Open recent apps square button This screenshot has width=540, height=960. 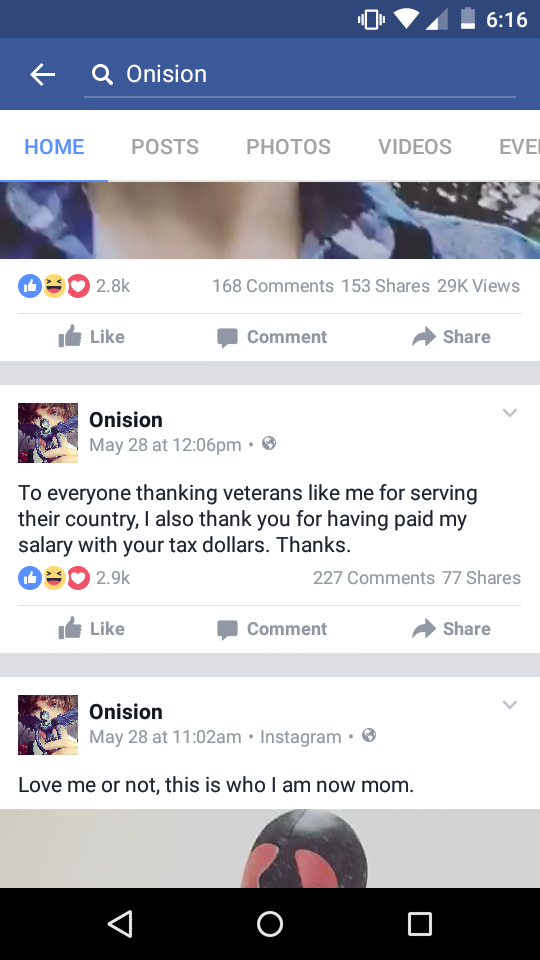tap(419, 924)
